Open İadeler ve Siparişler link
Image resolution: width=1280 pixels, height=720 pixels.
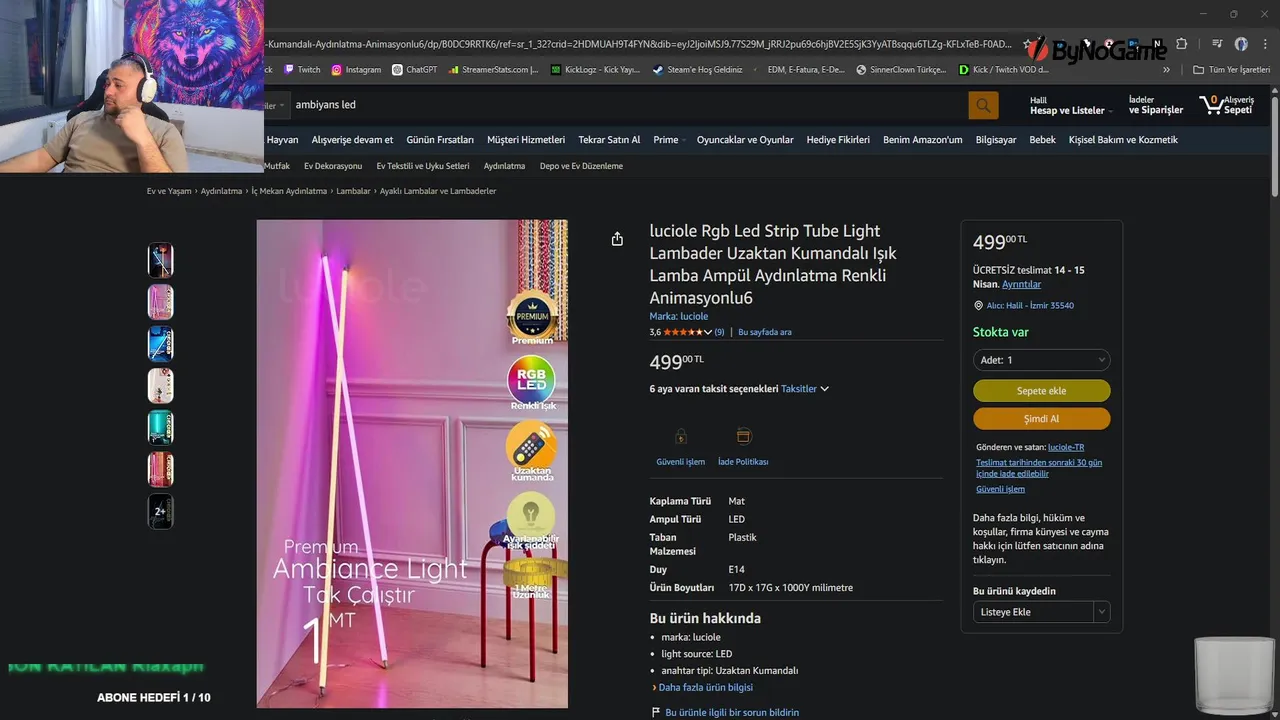coord(1155,105)
